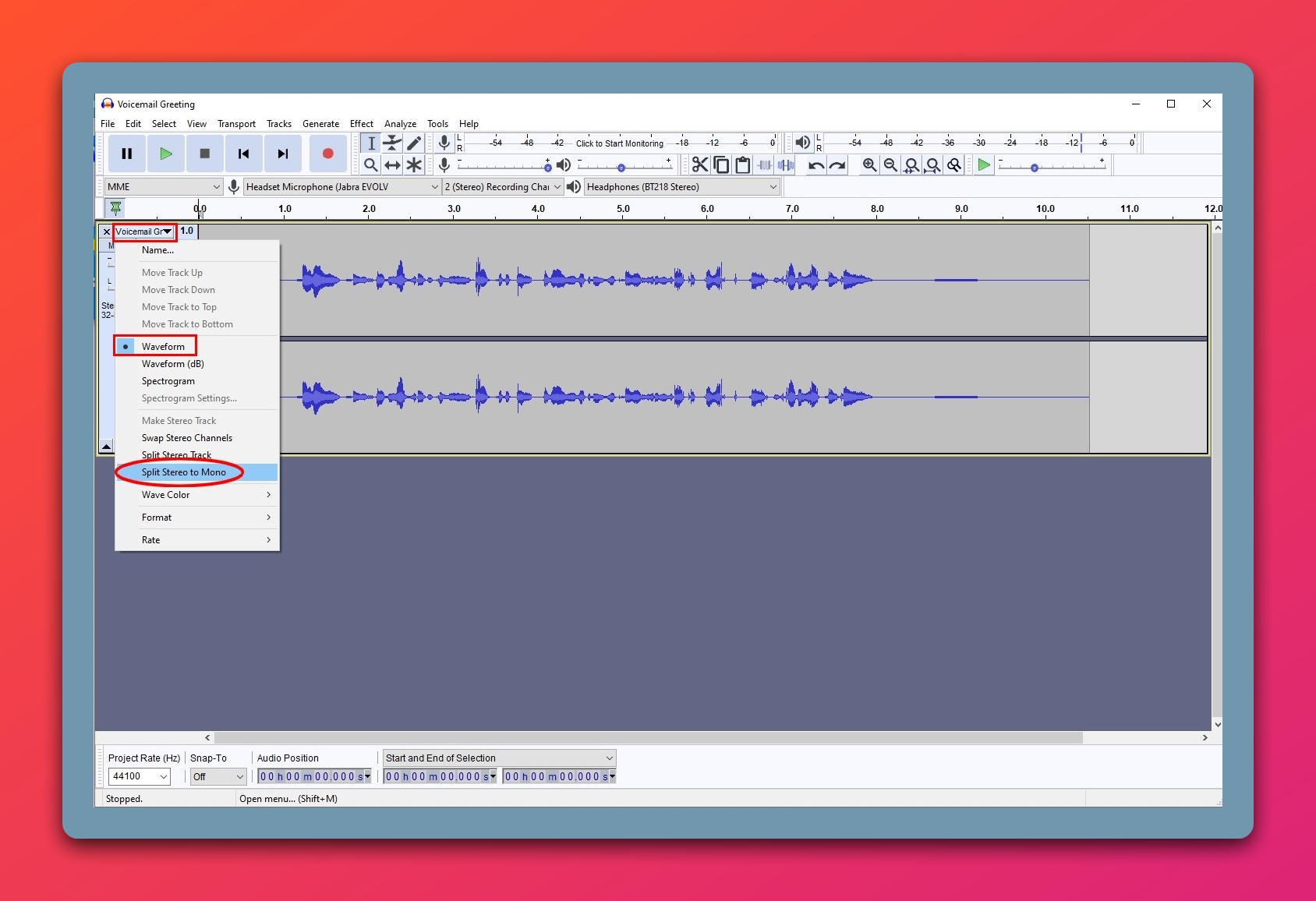Open the Start and End of Selection dropdown
Screen dimensions: 1316x901
[499, 758]
